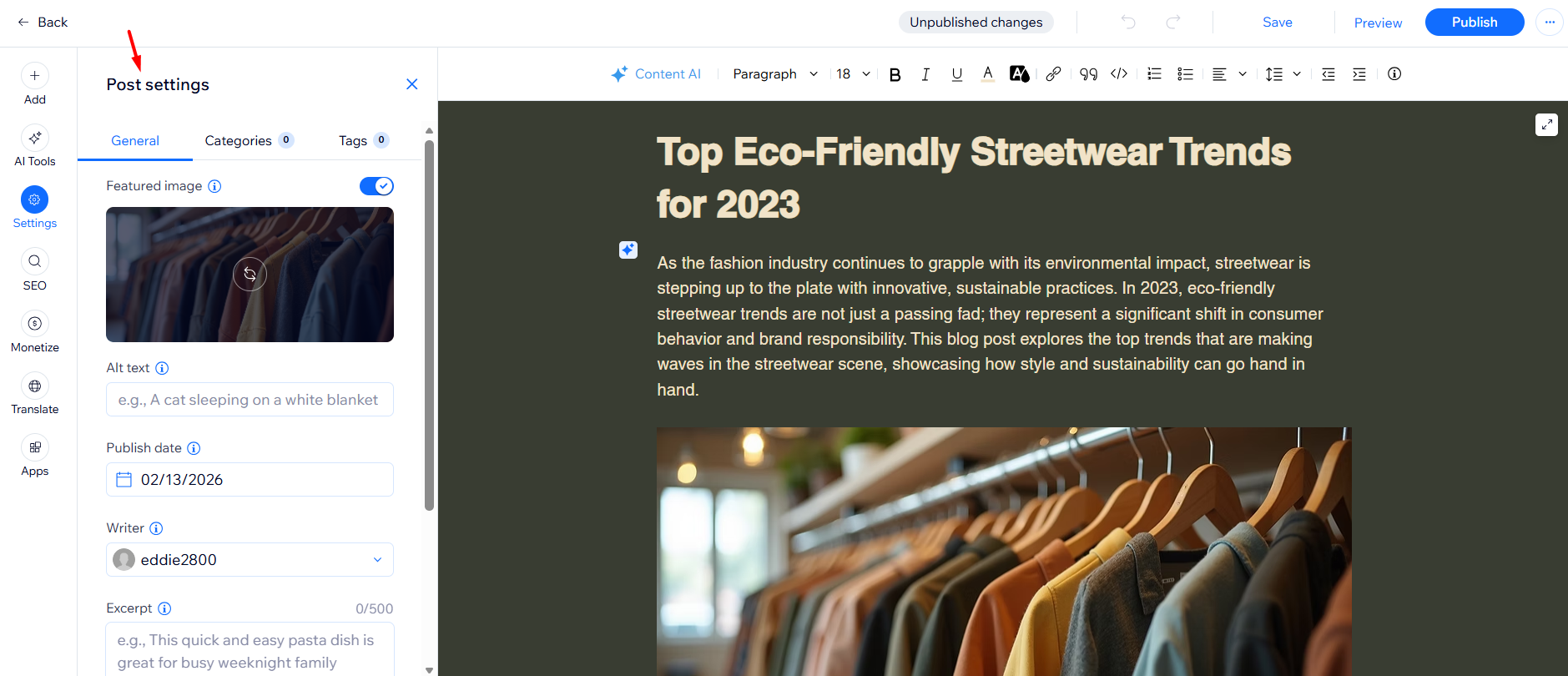Show info about Publish date
1568x676 pixels.
194,448
